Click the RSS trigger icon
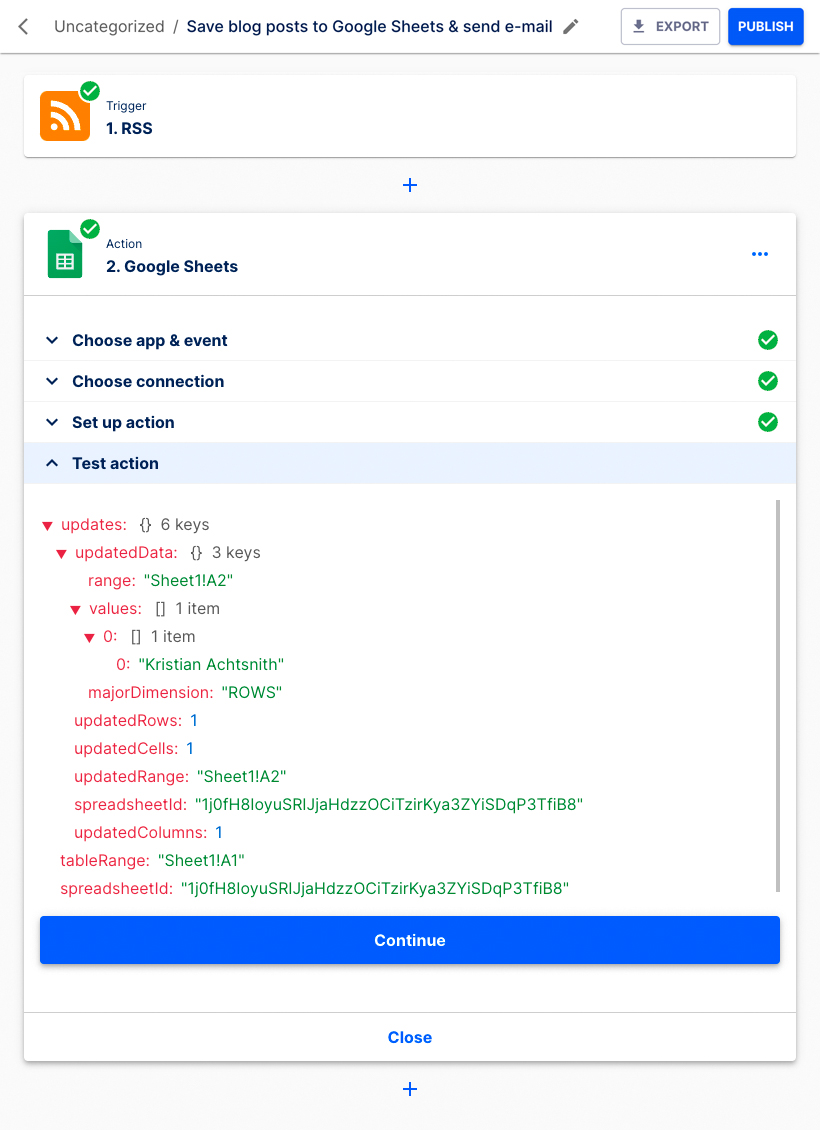 [x=64, y=115]
